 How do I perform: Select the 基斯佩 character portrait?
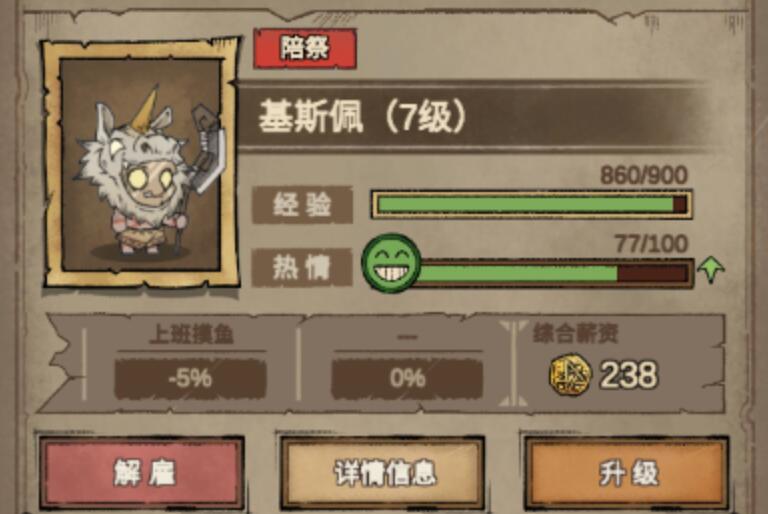[x=142, y=163]
